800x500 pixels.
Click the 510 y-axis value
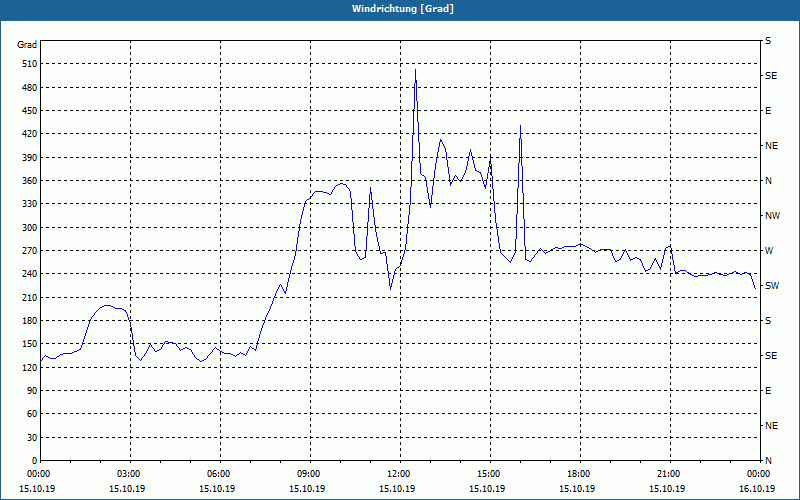[30, 64]
